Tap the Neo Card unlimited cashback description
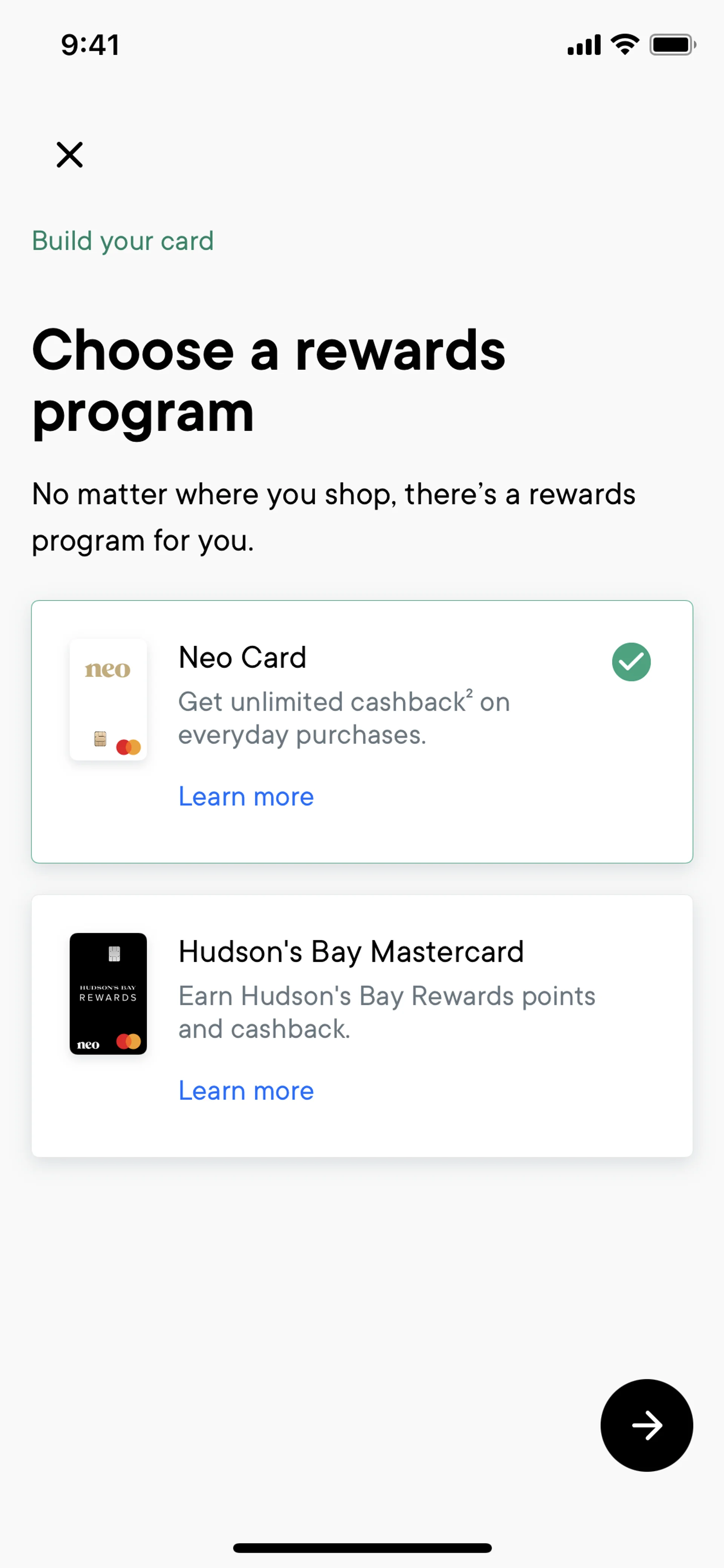The height and width of the screenshot is (1568, 724). 344,719
